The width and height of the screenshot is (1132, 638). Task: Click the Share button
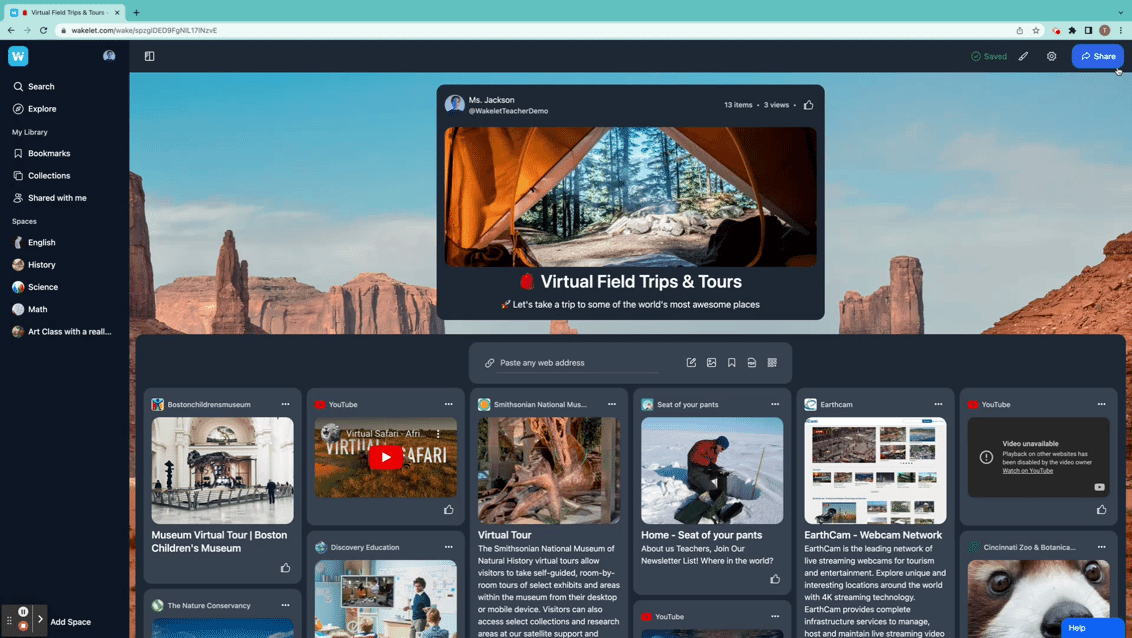click(x=1097, y=56)
